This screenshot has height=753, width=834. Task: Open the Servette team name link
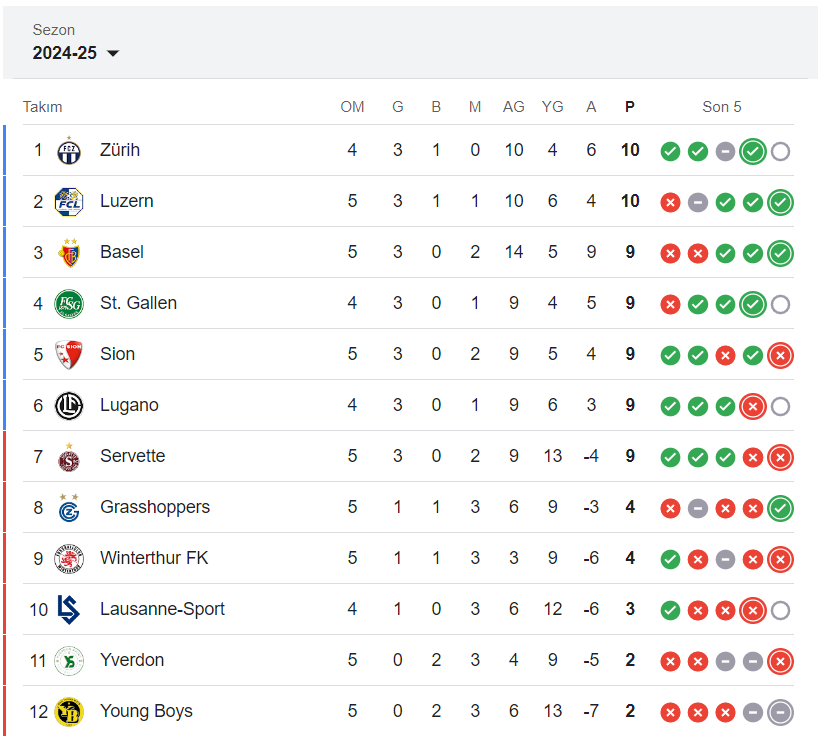[x=132, y=456]
